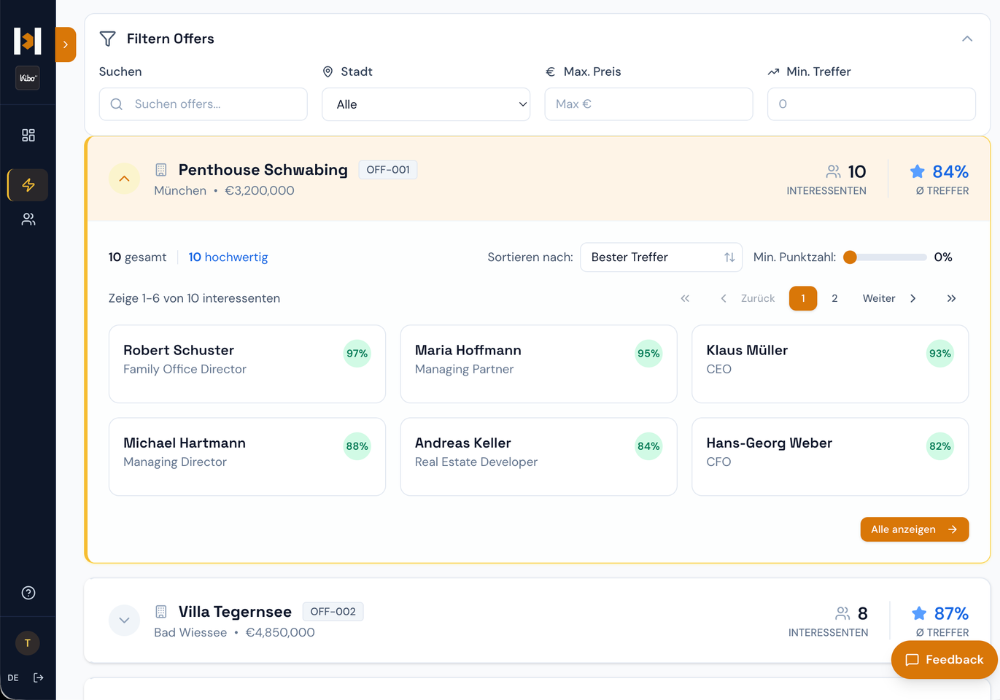This screenshot has width=1000, height=700.
Task: Click the OFF-001 badge
Action: click(388, 170)
